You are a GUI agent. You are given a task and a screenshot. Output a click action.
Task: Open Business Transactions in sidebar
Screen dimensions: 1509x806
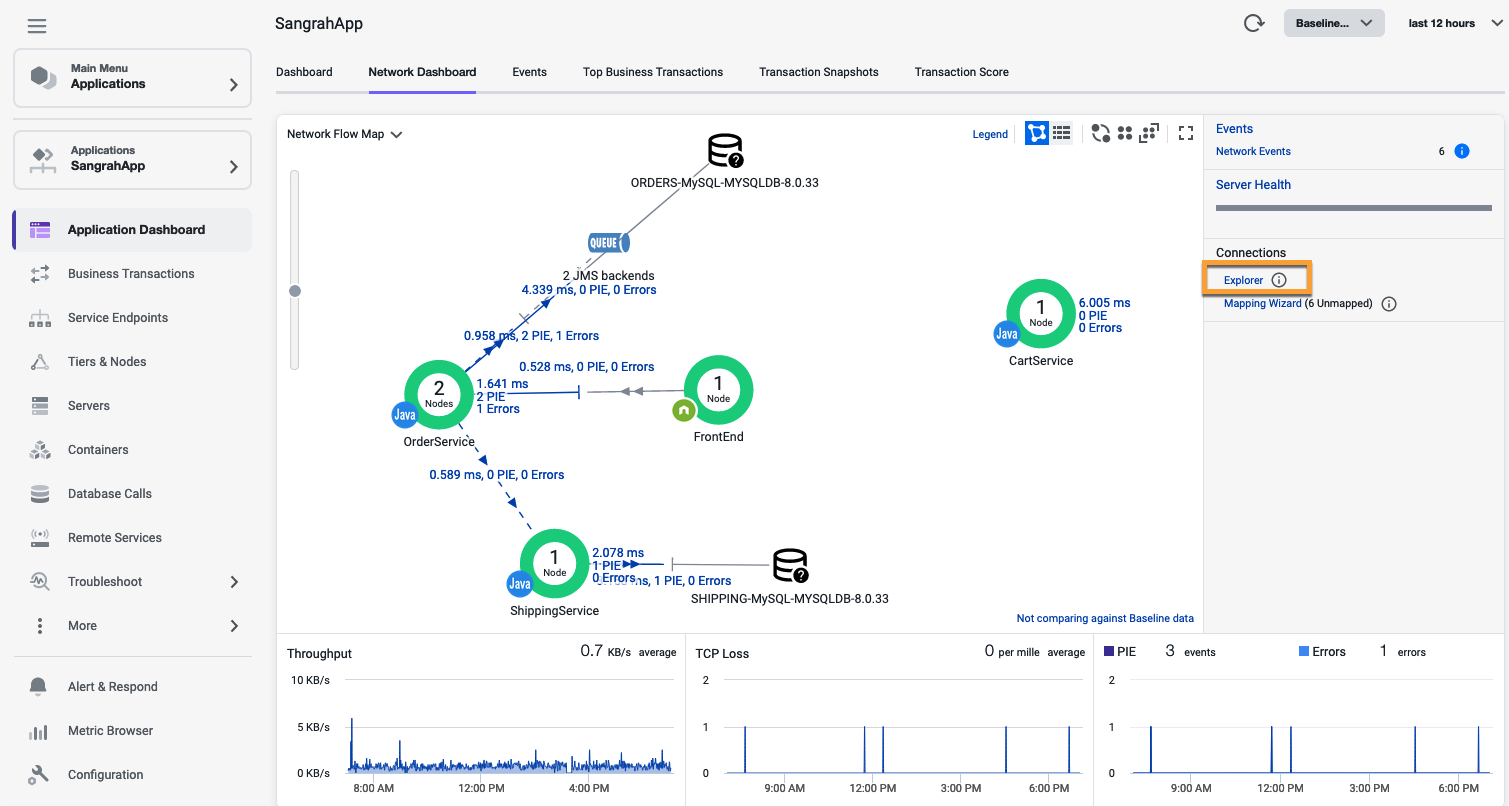(x=132, y=274)
